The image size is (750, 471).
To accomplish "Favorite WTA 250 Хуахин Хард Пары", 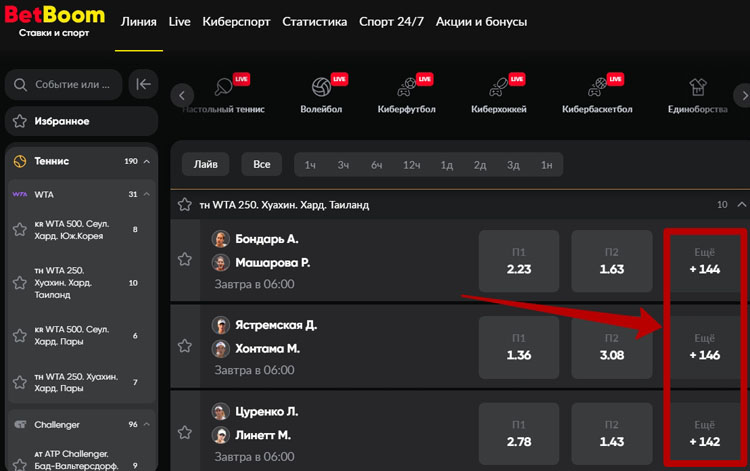I will pyautogui.click(x=20, y=383).
